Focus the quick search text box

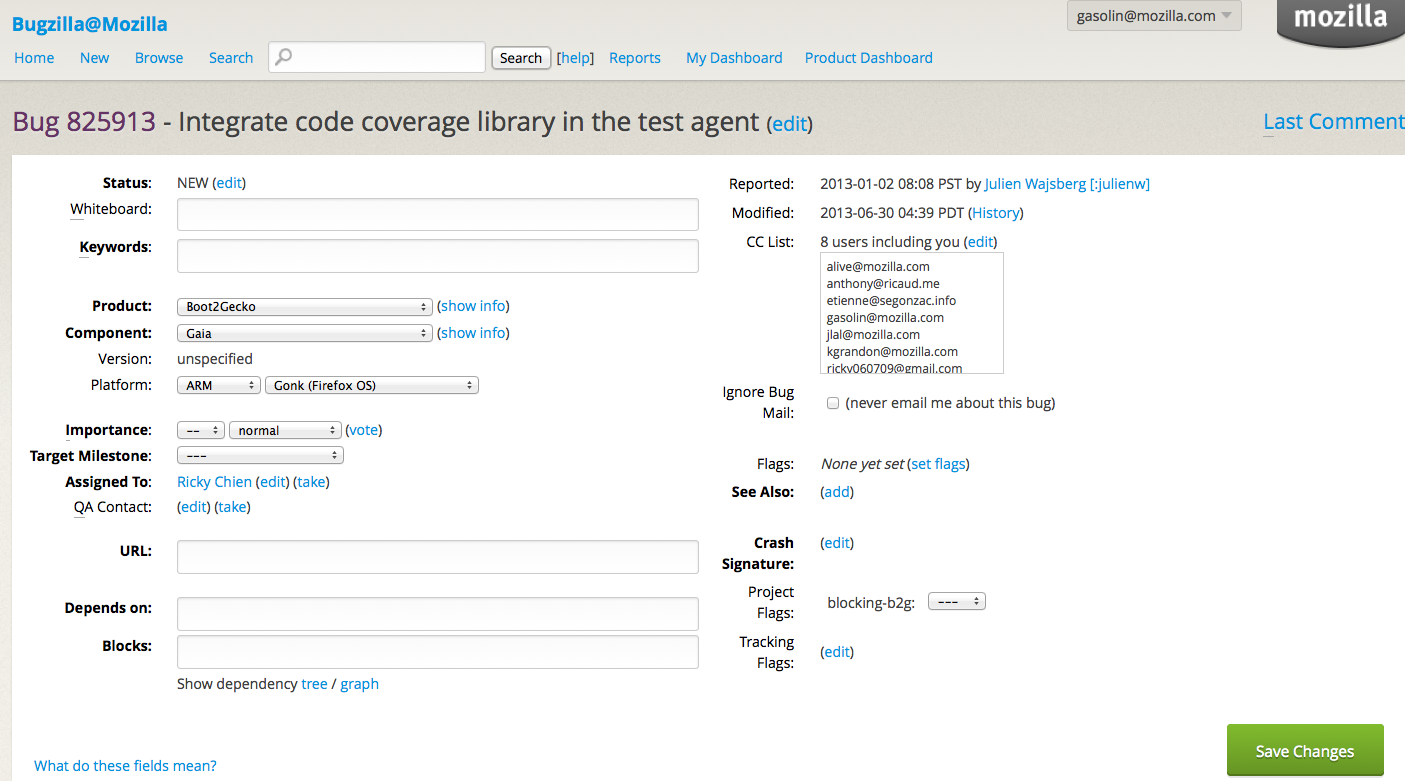pos(378,57)
